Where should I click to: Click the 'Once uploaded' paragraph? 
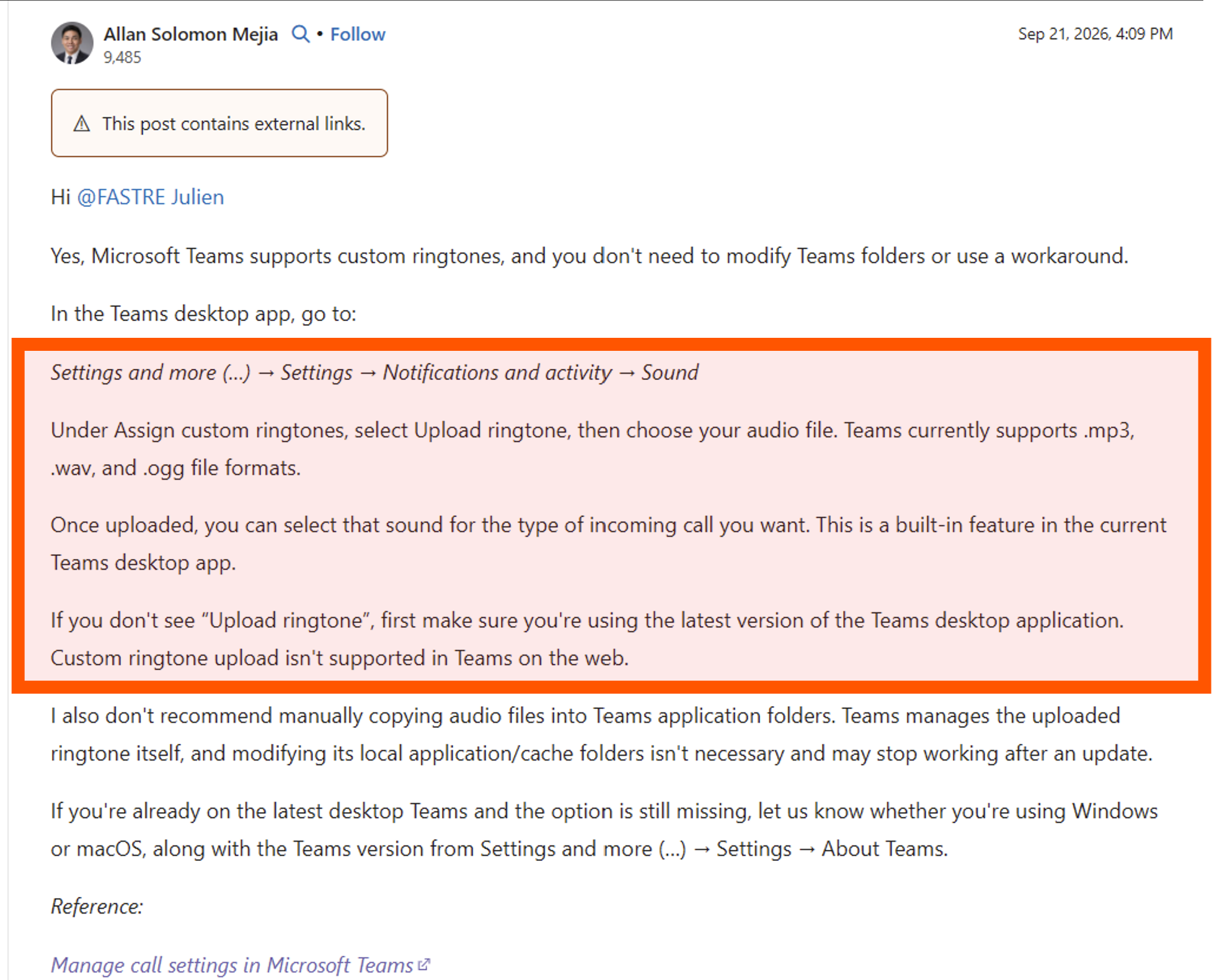pyautogui.click(x=608, y=544)
